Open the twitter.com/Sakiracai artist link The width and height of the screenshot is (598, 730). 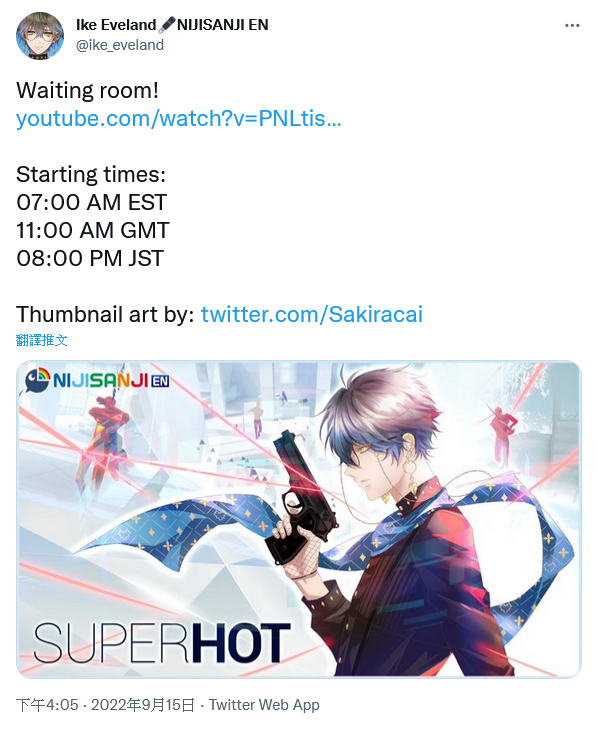pyautogui.click(x=312, y=314)
